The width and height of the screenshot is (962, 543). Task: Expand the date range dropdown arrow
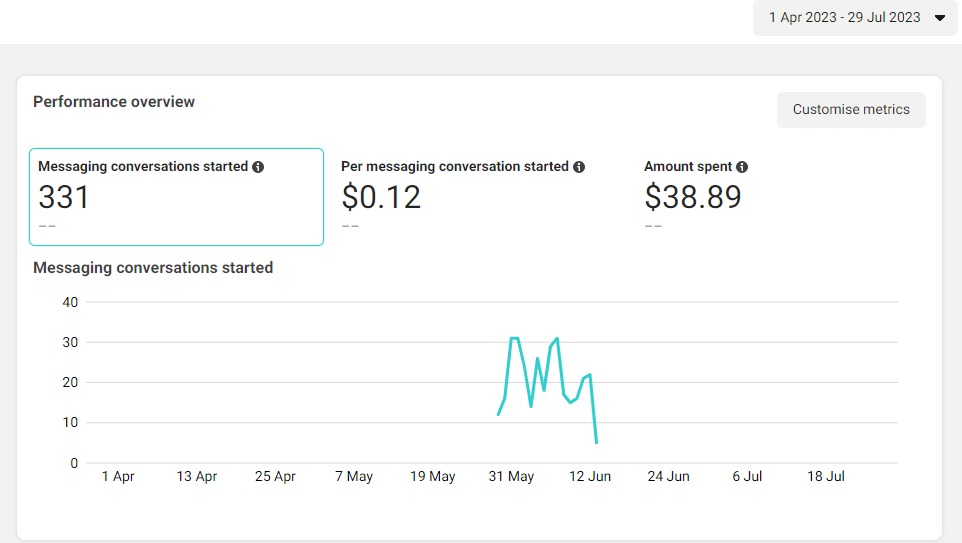click(939, 18)
